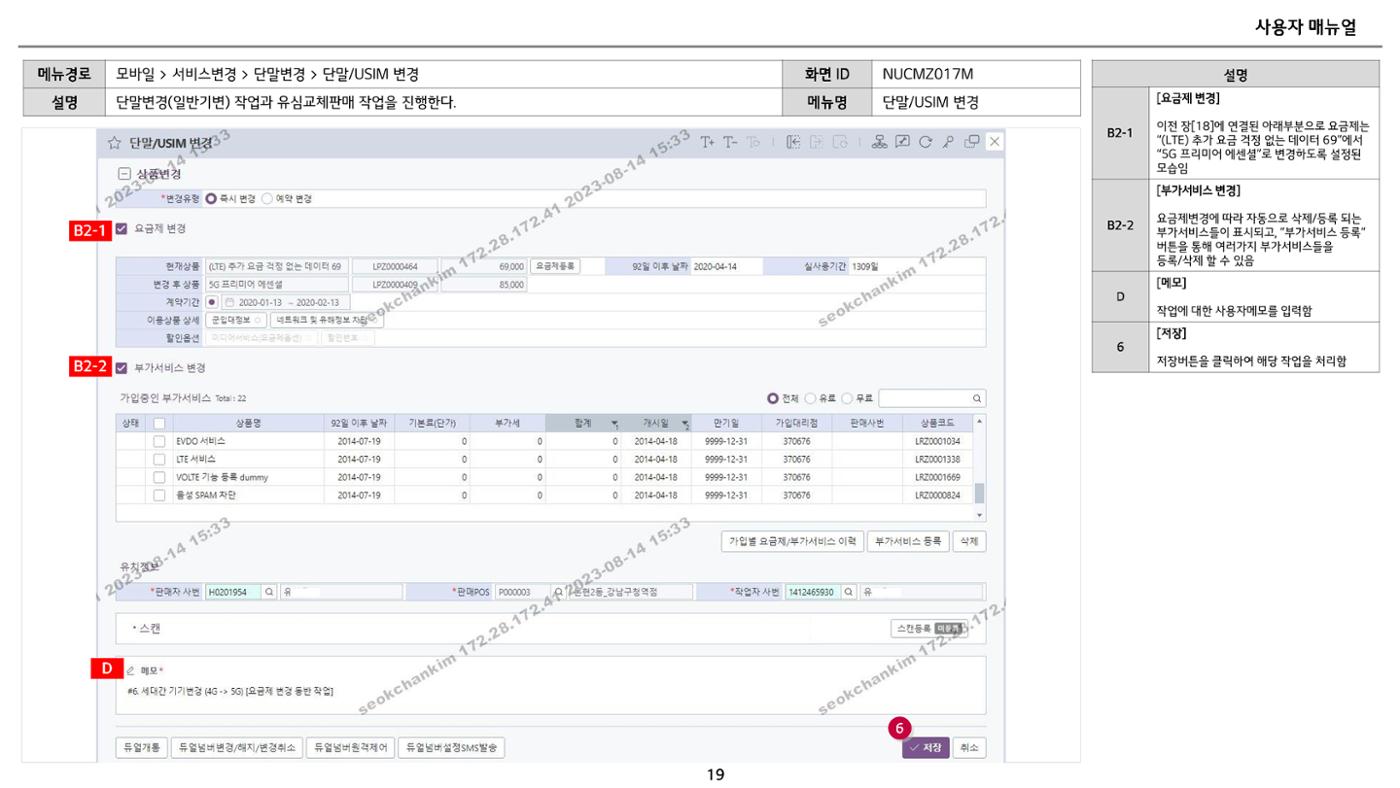Uncheck the 요금제 변경 checkbox
1400x788 pixels.
122,229
